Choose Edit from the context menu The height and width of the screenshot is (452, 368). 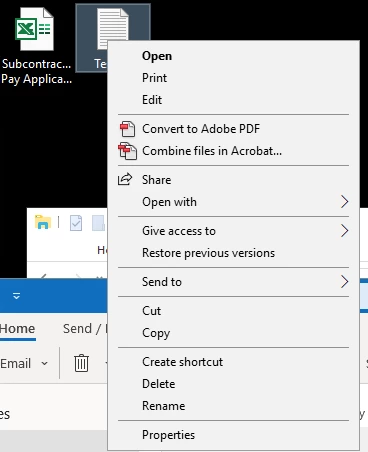point(233,100)
